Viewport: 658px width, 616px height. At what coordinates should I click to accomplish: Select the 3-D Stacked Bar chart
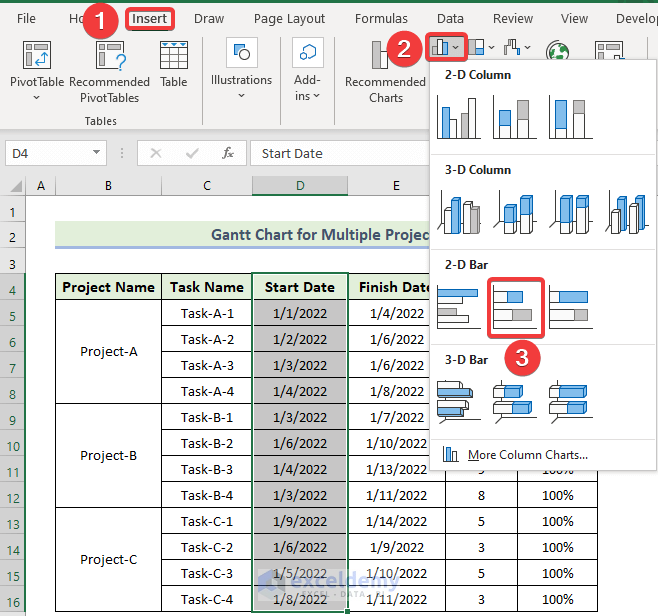[x=515, y=400]
